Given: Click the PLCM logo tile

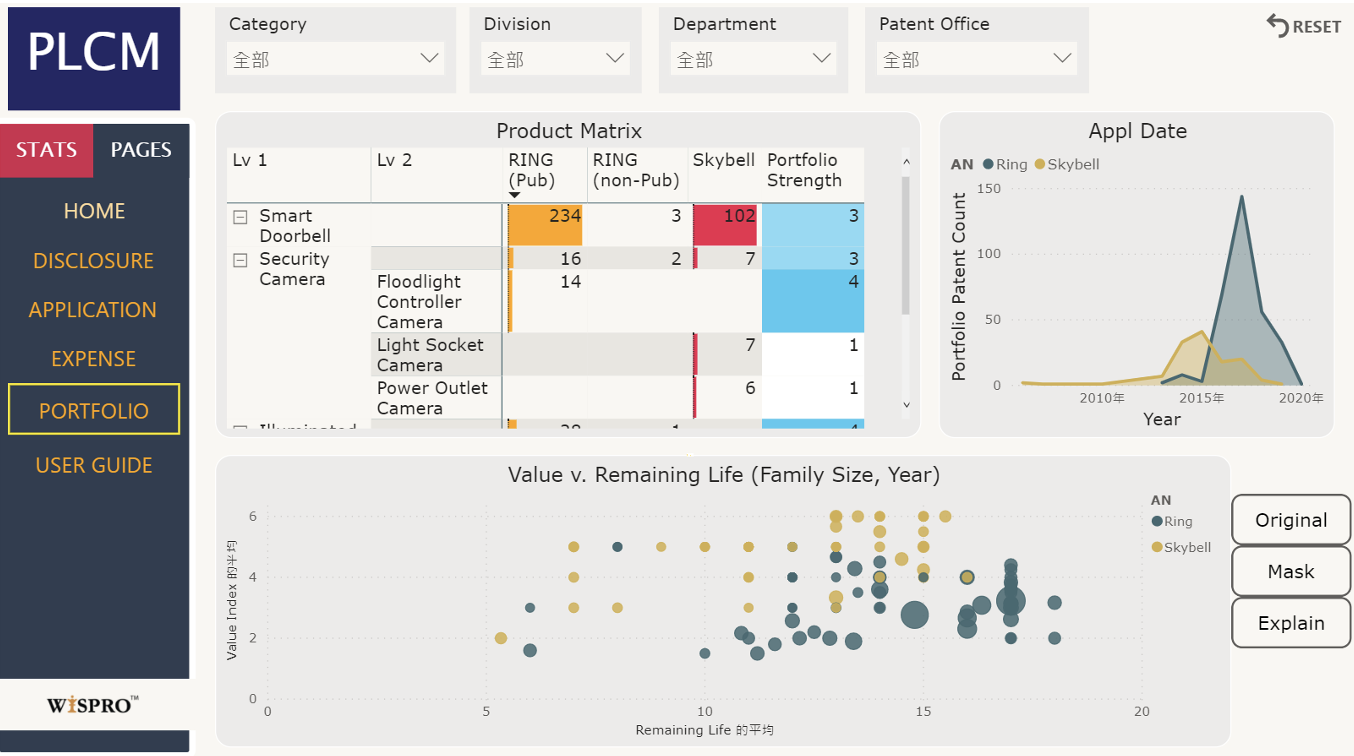Looking at the screenshot, I should coord(94,58).
